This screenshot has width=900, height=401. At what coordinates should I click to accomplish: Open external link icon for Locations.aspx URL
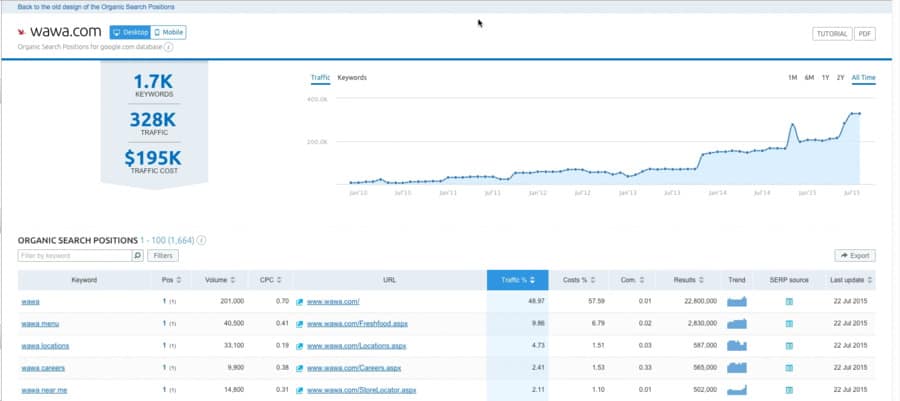pos(299,346)
